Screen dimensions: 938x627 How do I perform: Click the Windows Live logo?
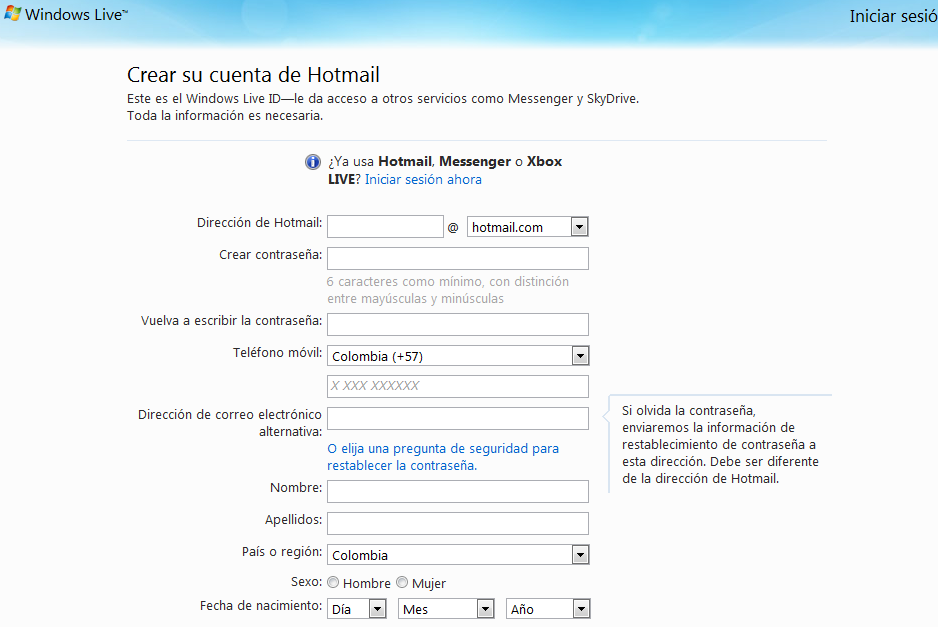pyautogui.click(x=60, y=15)
